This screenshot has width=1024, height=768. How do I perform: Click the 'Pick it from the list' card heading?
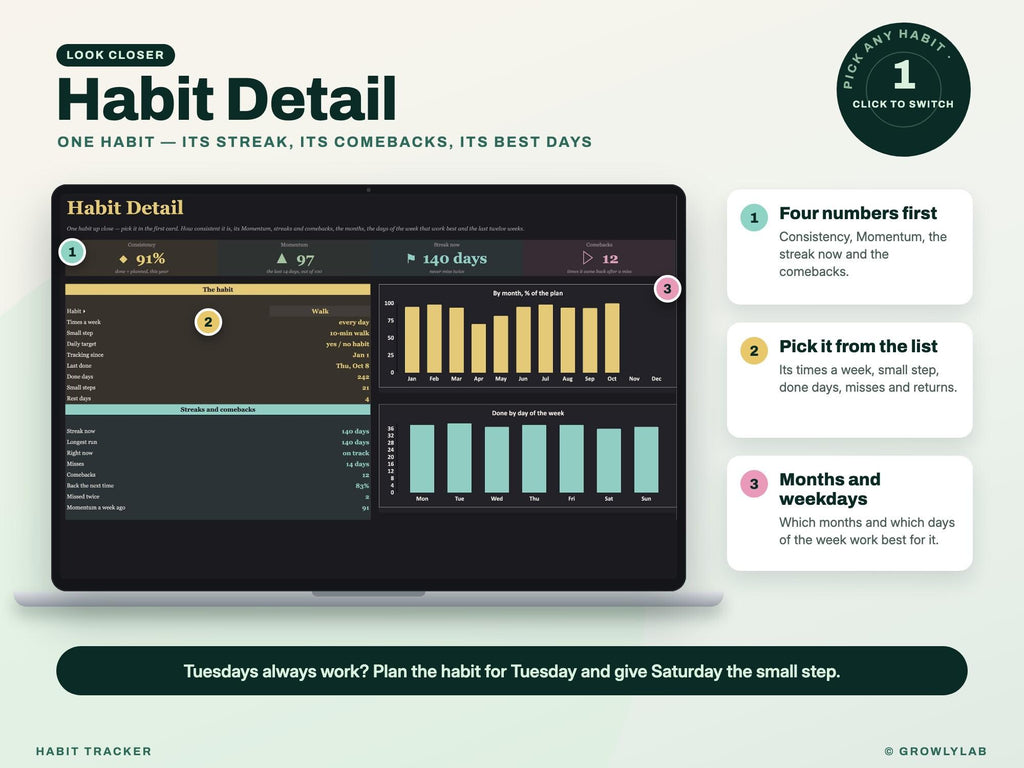(858, 346)
